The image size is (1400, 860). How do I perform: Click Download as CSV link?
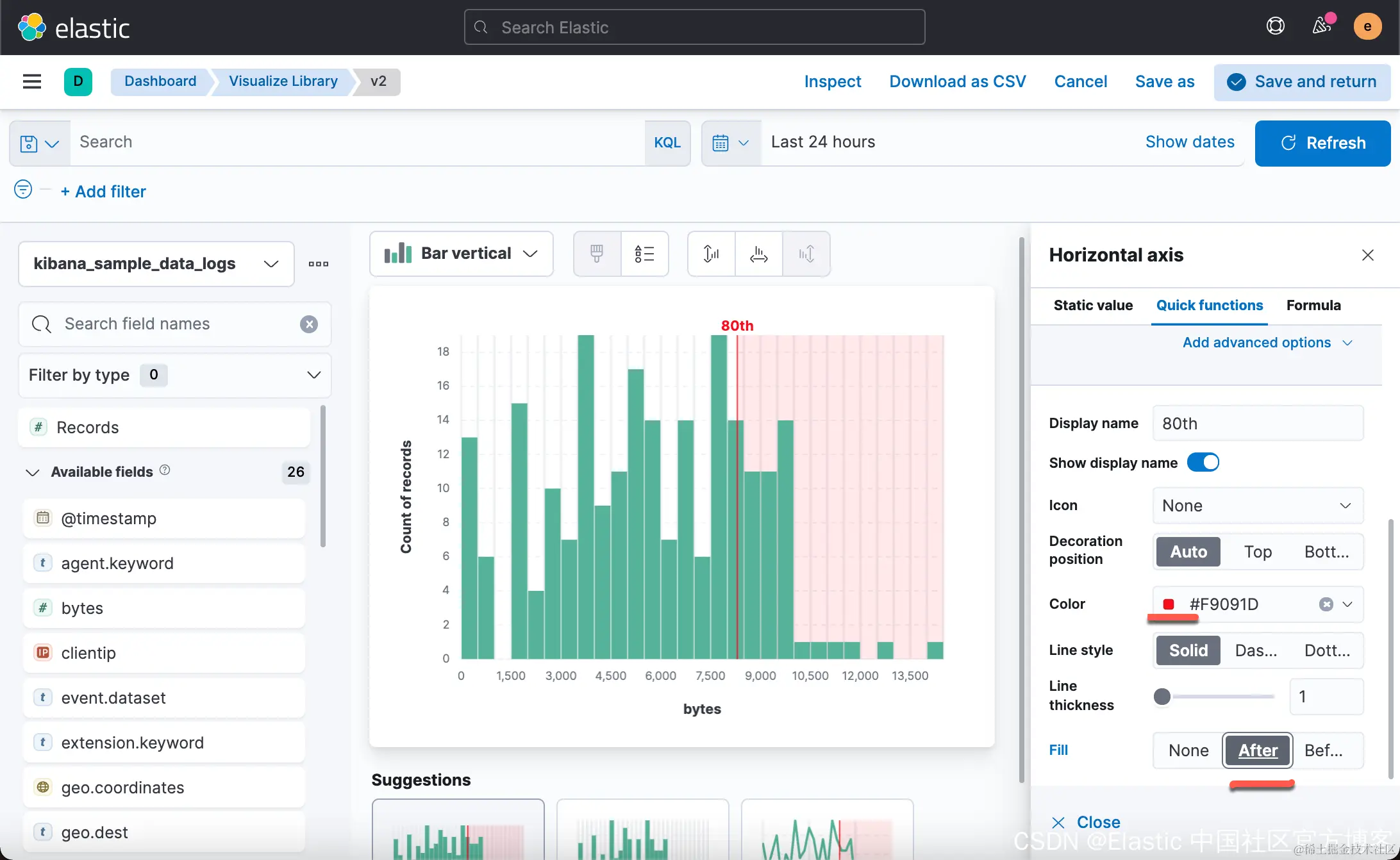point(957,81)
